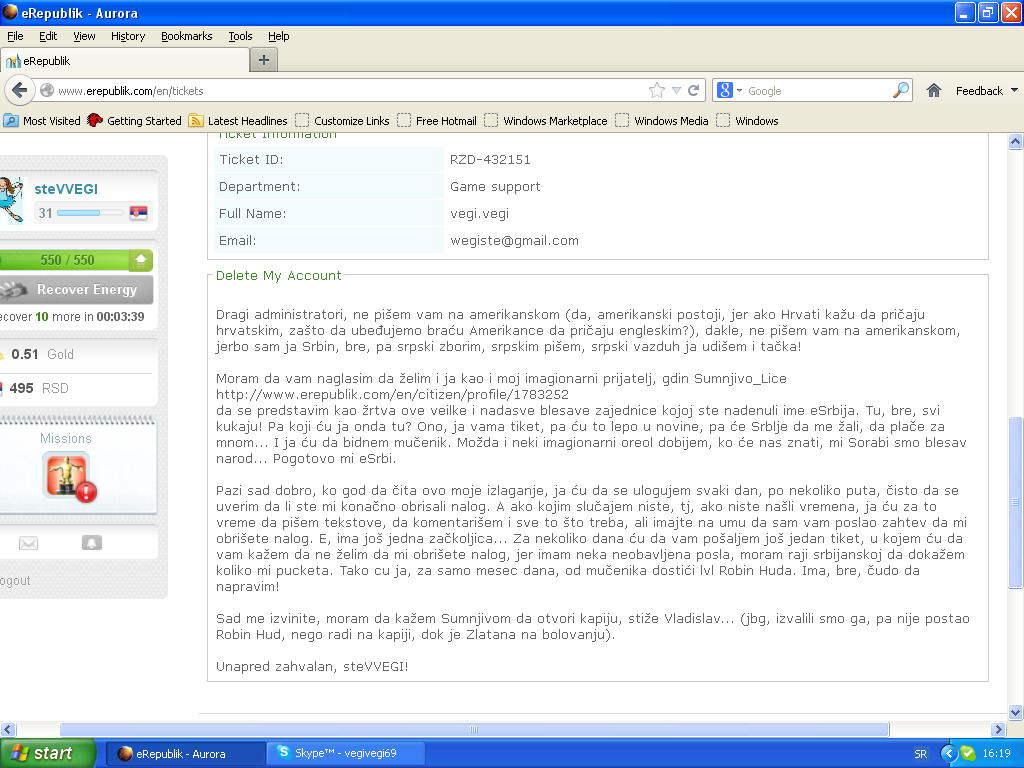Click the email wegiste@gmail.com
1024x768 pixels.
(514, 240)
